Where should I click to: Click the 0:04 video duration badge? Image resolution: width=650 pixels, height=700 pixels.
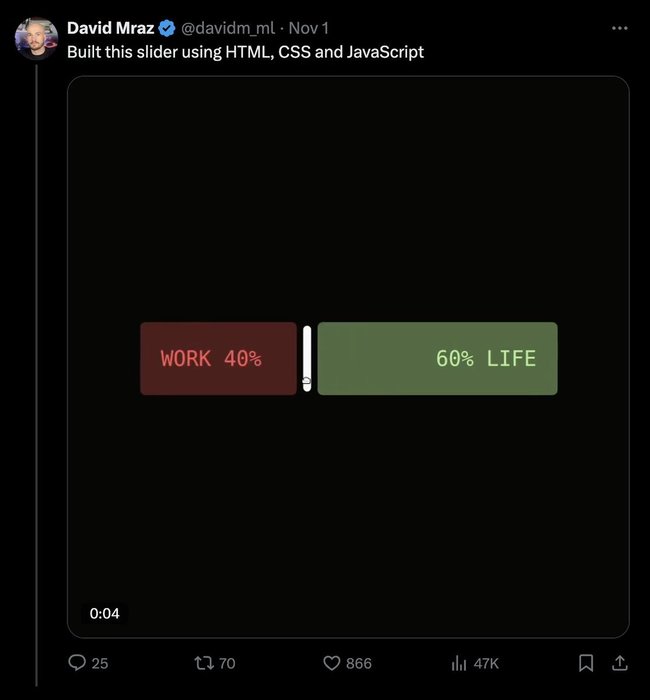point(104,613)
